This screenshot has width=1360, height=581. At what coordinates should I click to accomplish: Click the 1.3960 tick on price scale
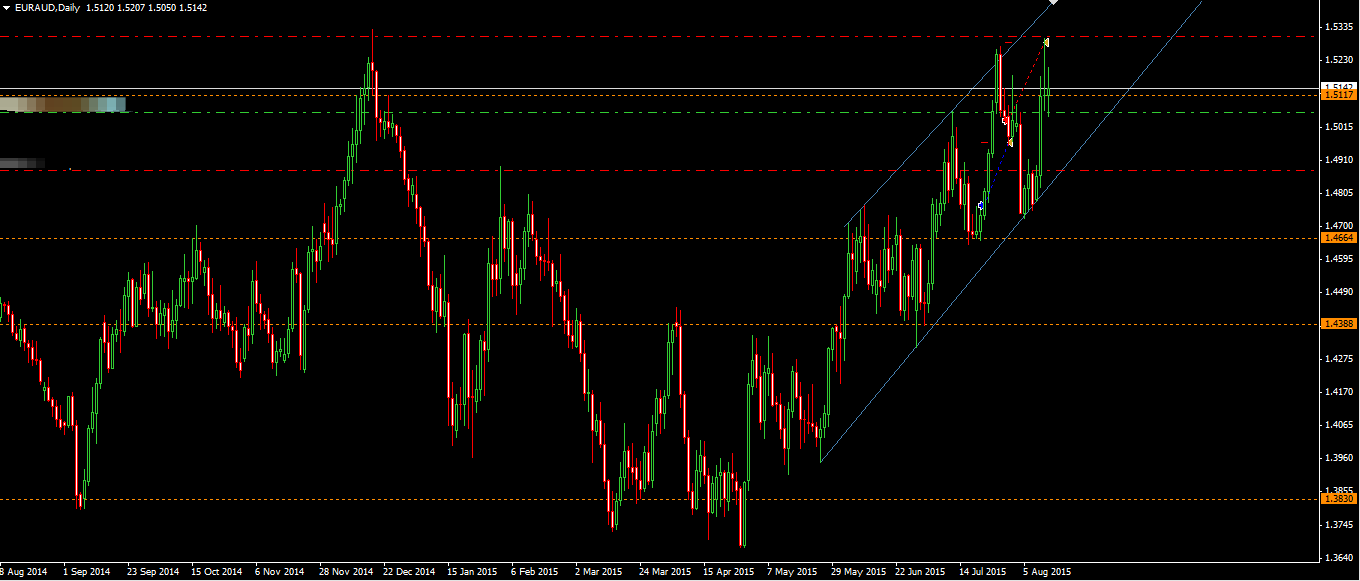1340,458
